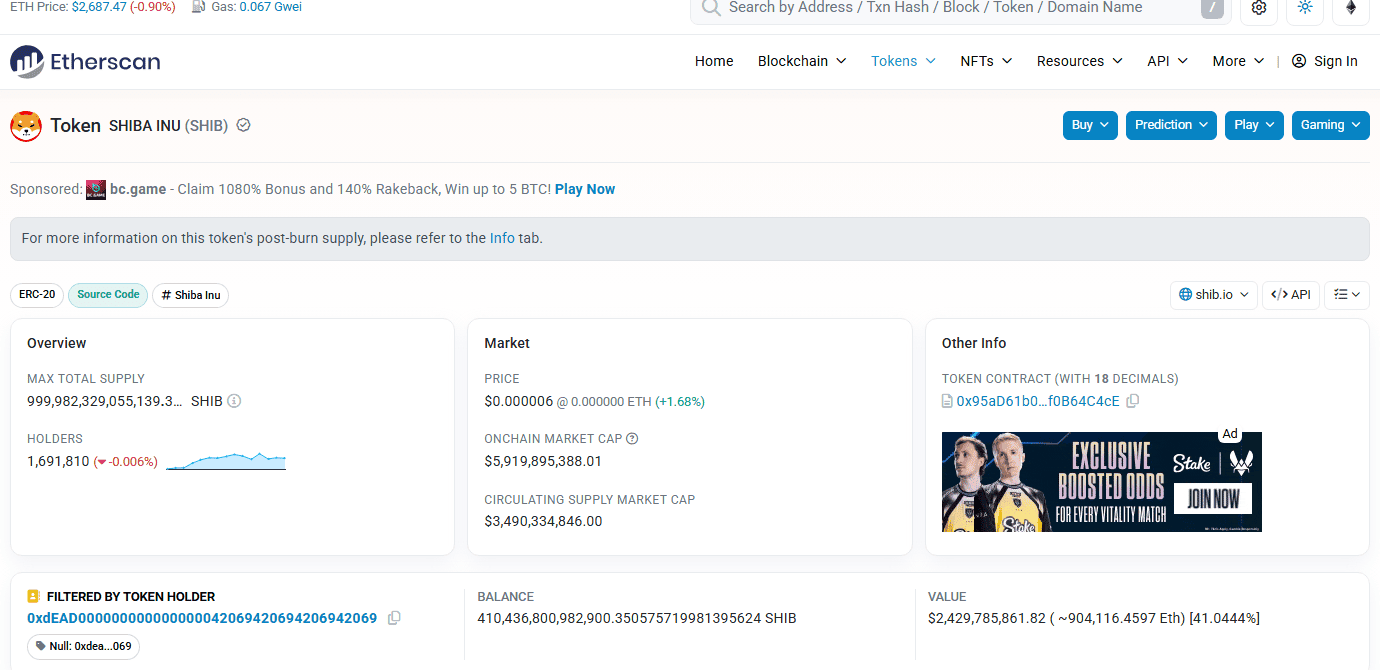This screenshot has height=670, width=1380.
Task: Open the Play dropdown
Action: coord(1254,125)
